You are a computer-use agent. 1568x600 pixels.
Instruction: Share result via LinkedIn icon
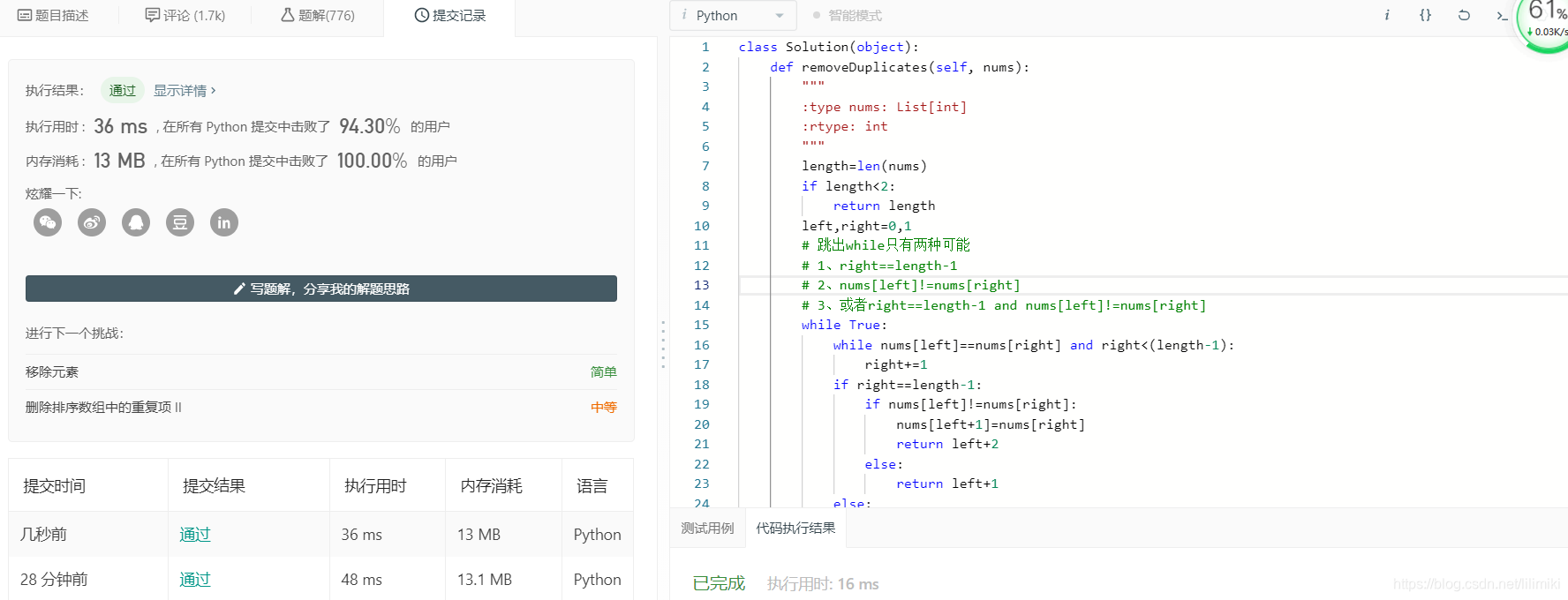[x=224, y=222]
